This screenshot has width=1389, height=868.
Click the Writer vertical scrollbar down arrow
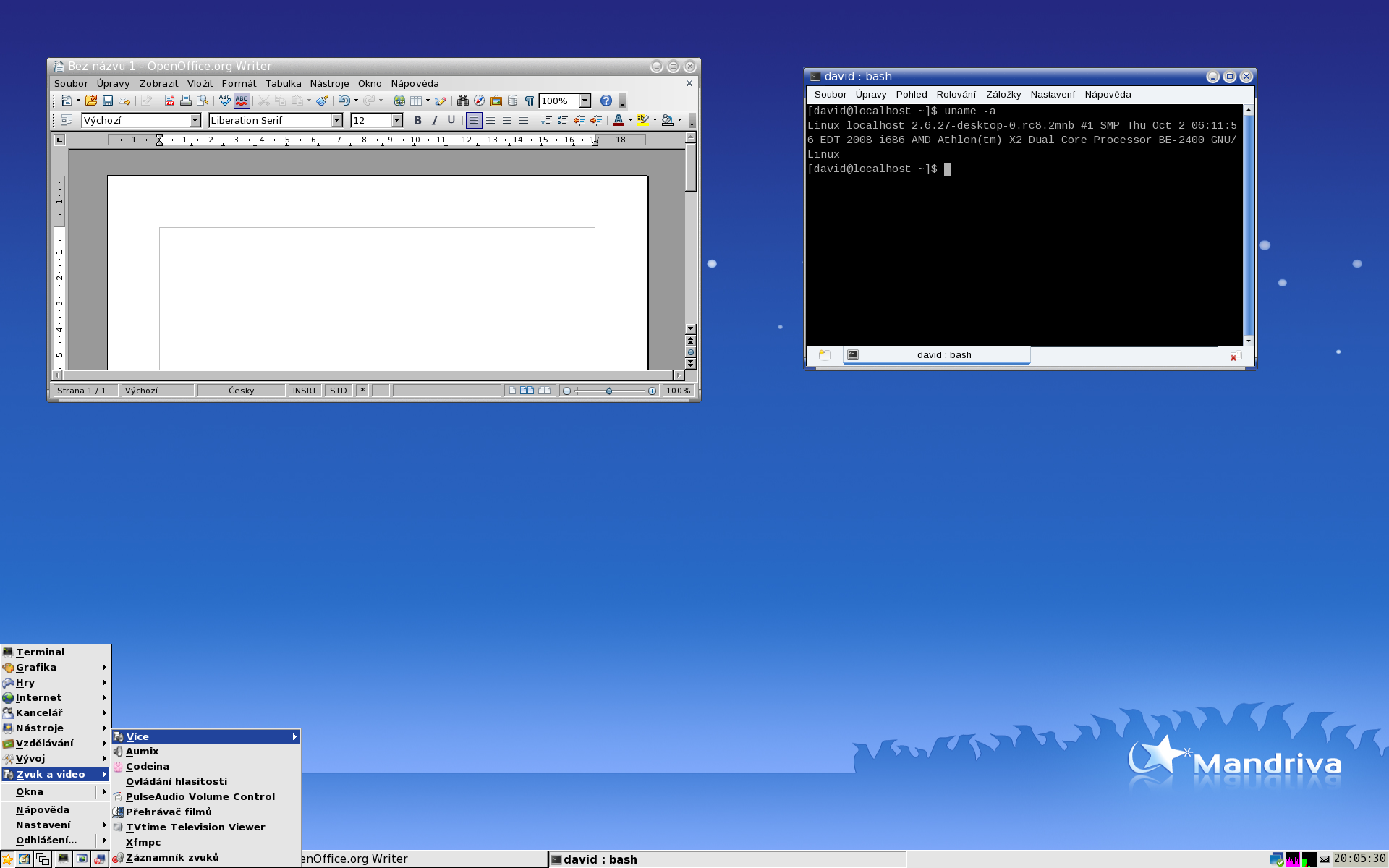tap(691, 328)
